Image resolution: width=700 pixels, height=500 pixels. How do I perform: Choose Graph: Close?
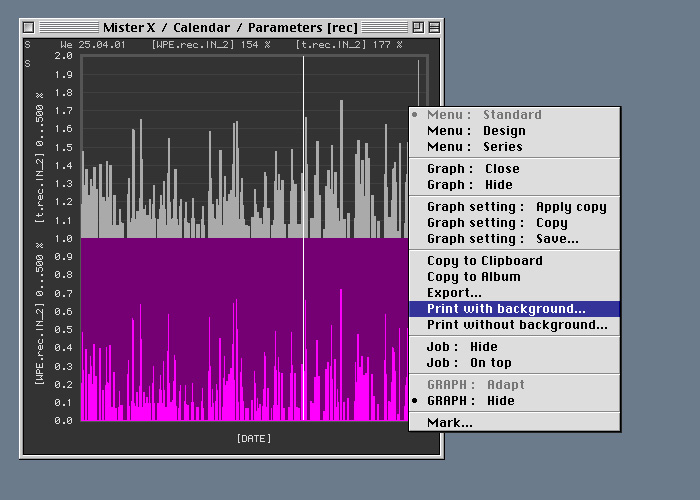[514, 169]
